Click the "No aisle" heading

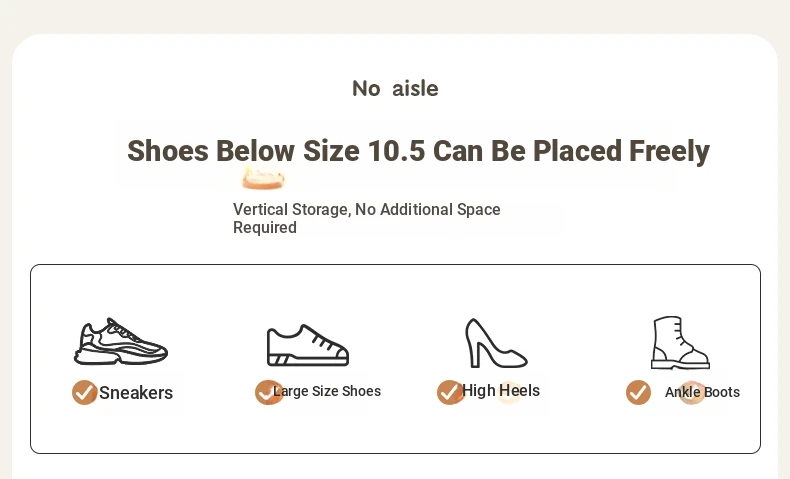(x=396, y=89)
